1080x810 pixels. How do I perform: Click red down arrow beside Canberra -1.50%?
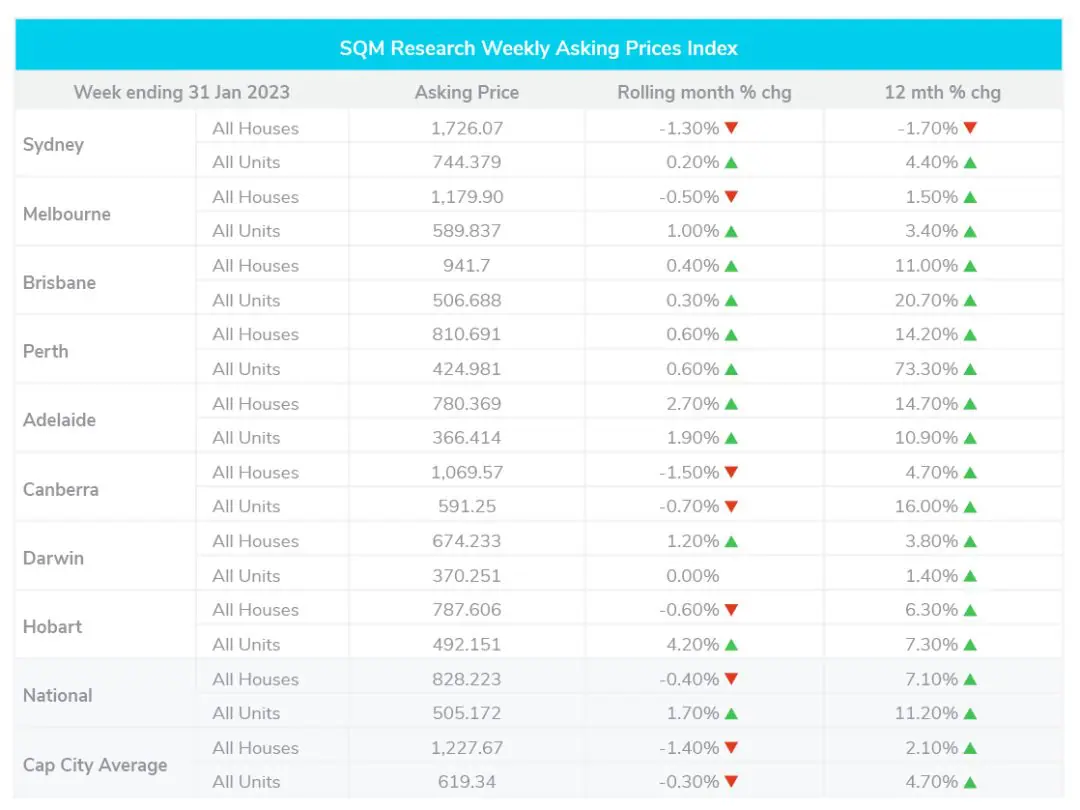click(731, 472)
